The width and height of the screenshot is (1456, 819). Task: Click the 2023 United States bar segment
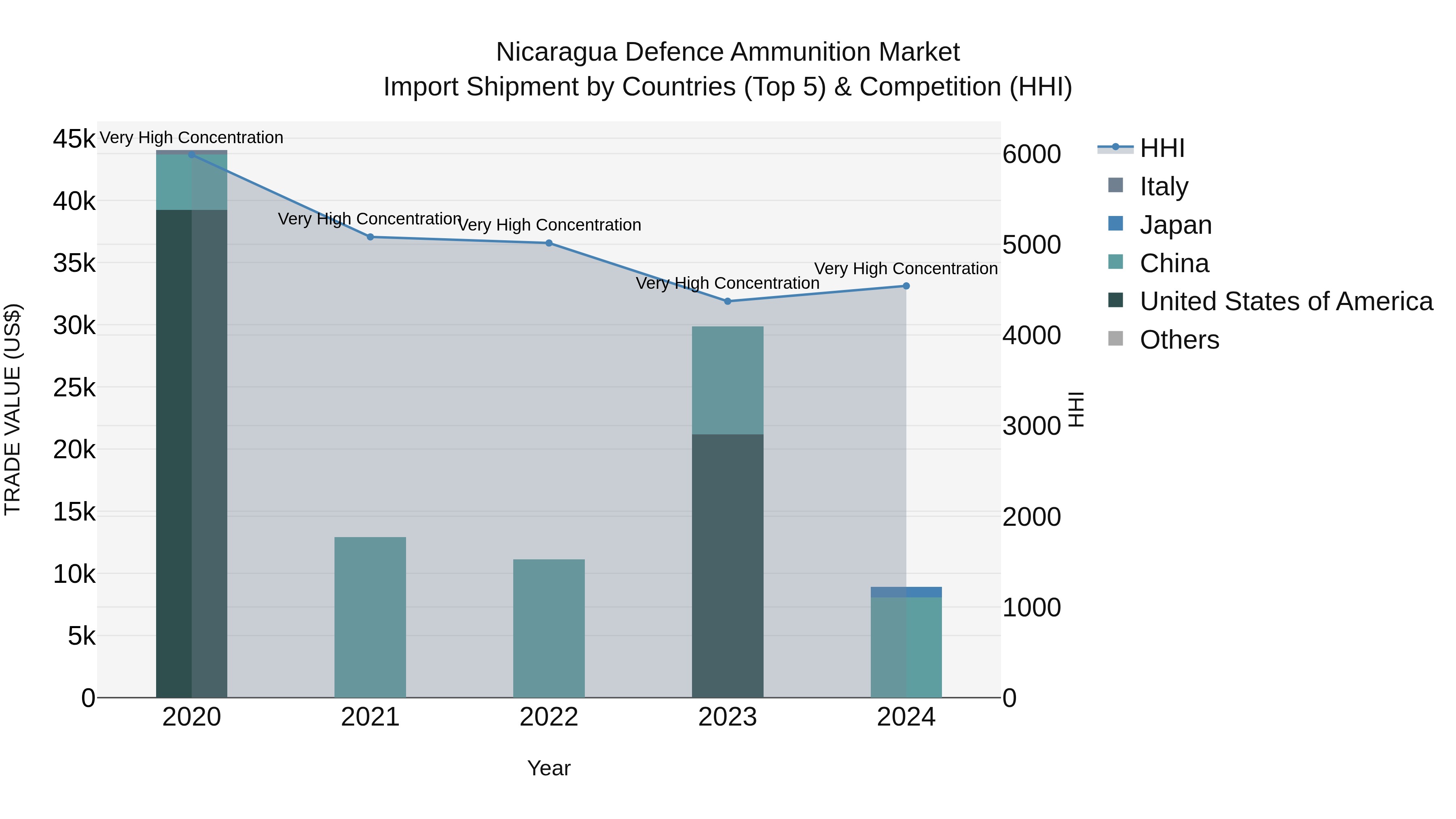point(728,566)
